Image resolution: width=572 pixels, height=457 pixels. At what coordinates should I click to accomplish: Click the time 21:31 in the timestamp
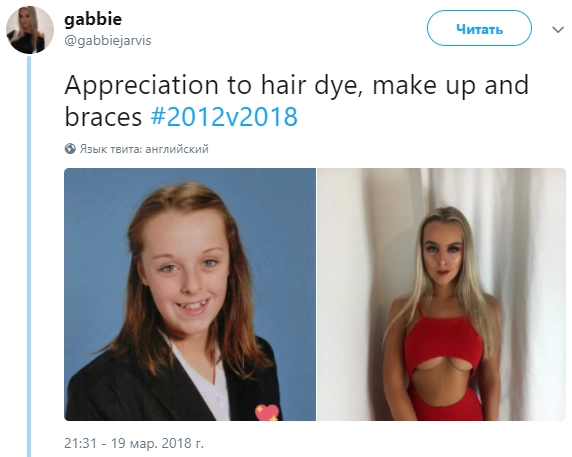[x=81, y=444]
